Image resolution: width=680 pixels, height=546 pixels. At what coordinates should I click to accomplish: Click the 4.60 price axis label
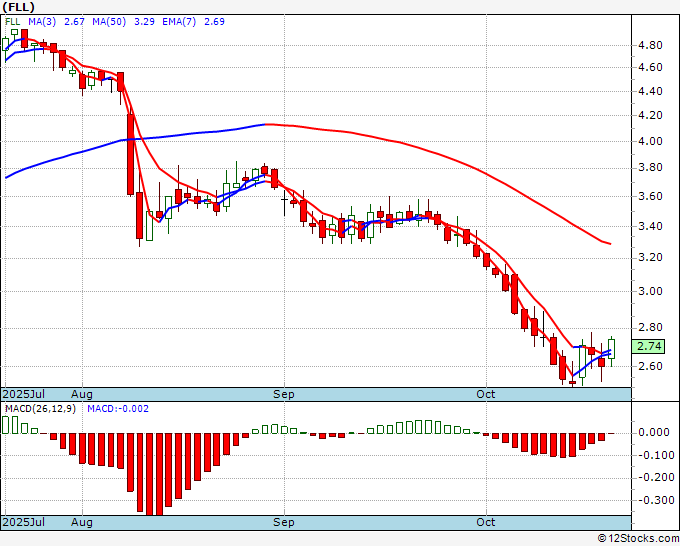tap(650, 67)
